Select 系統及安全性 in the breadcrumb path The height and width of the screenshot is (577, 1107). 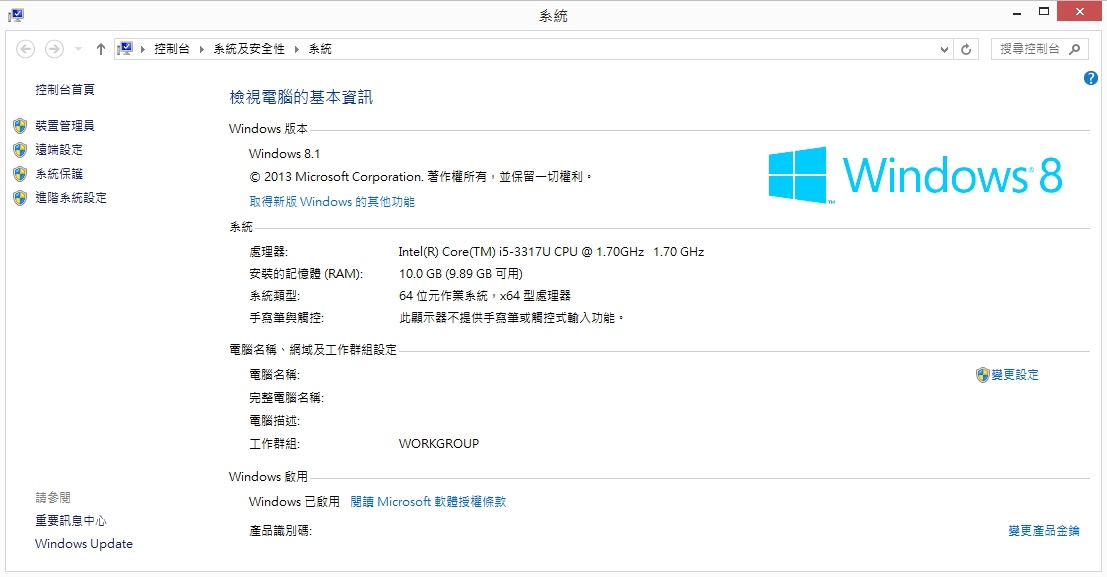coord(249,49)
